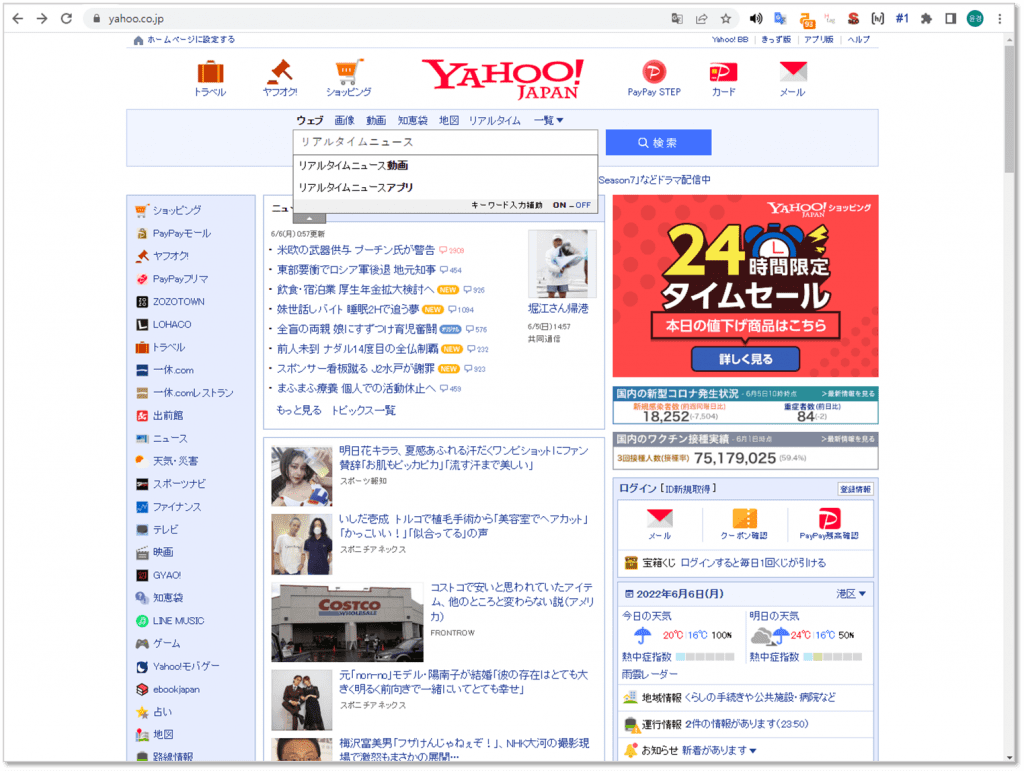Click the browser address bar

[x=379, y=18]
